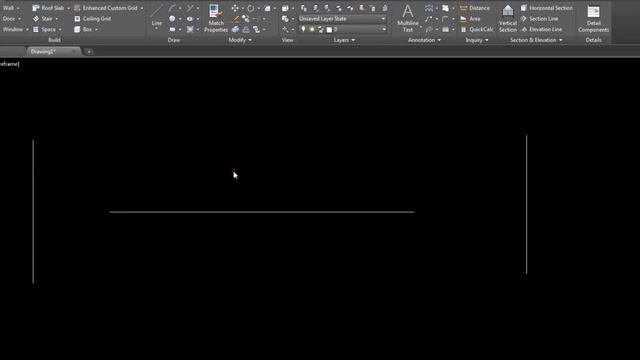Viewport: 640px width, 360px height.
Task: Expand the Box dropdown arrow
Action: 96,29
